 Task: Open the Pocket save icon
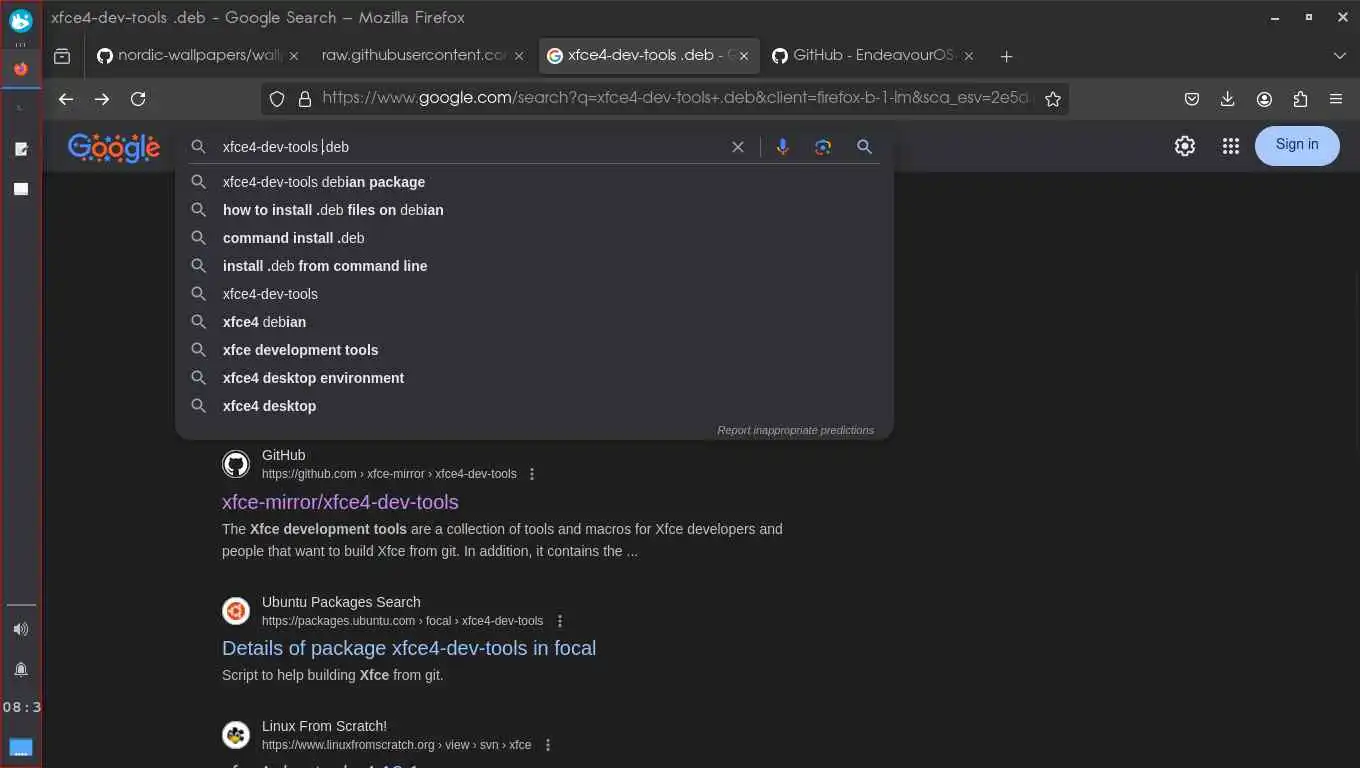pyautogui.click(x=1192, y=99)
